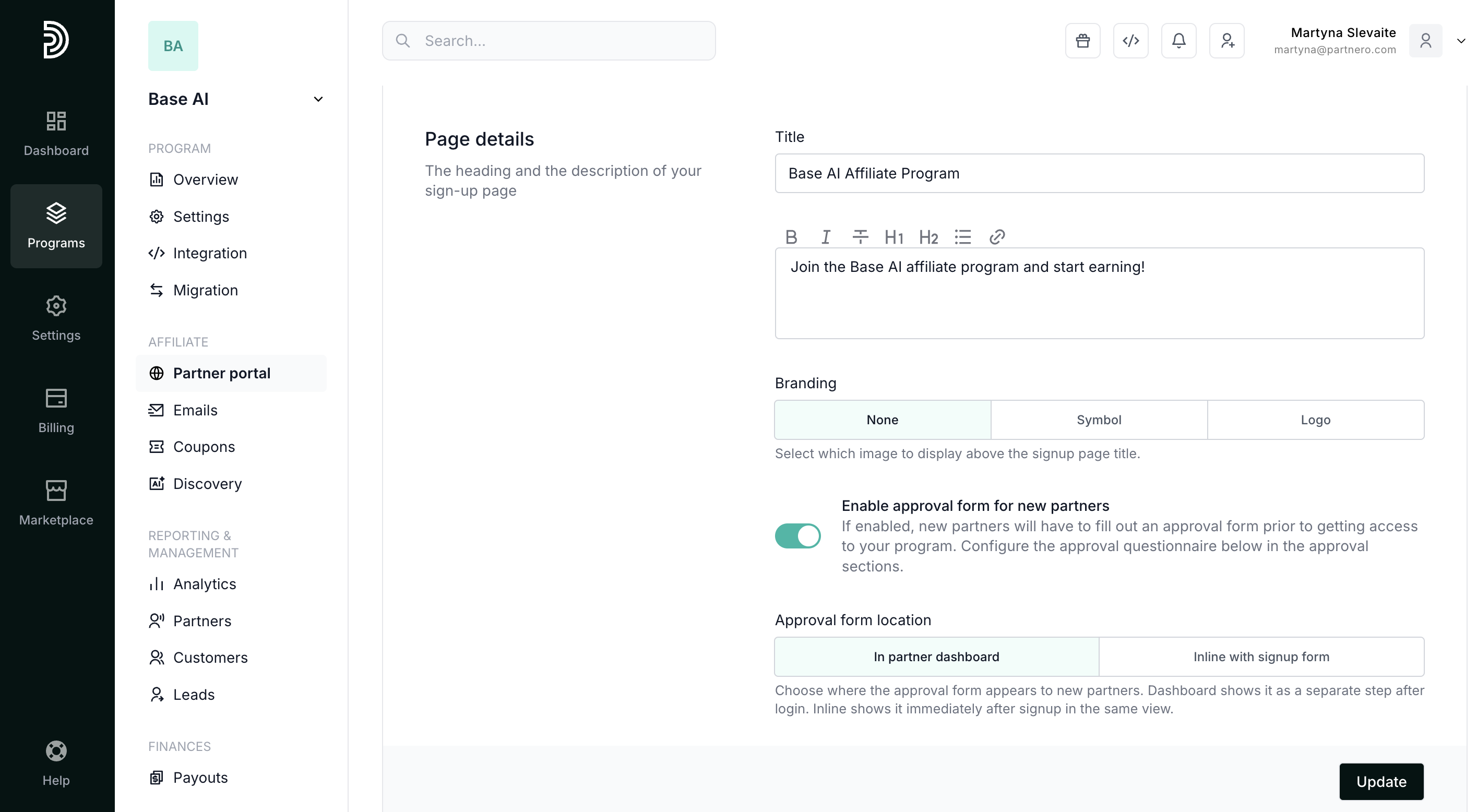This screenshot has width=1477, height=812.
Task: Open the Help link at bottom left
Action: click(x=56, y=763)
